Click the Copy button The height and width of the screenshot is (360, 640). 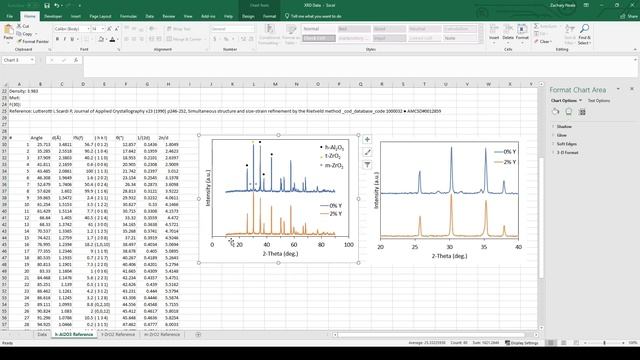25,33
